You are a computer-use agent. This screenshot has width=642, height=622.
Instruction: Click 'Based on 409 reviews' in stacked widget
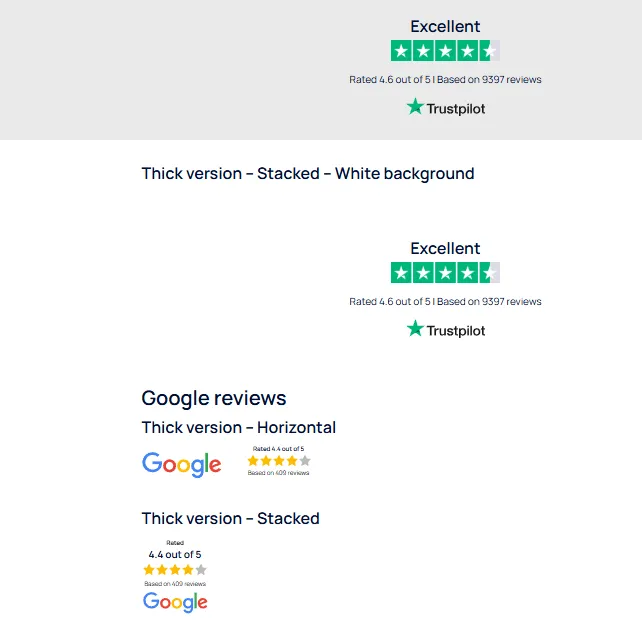coord(175,584)
